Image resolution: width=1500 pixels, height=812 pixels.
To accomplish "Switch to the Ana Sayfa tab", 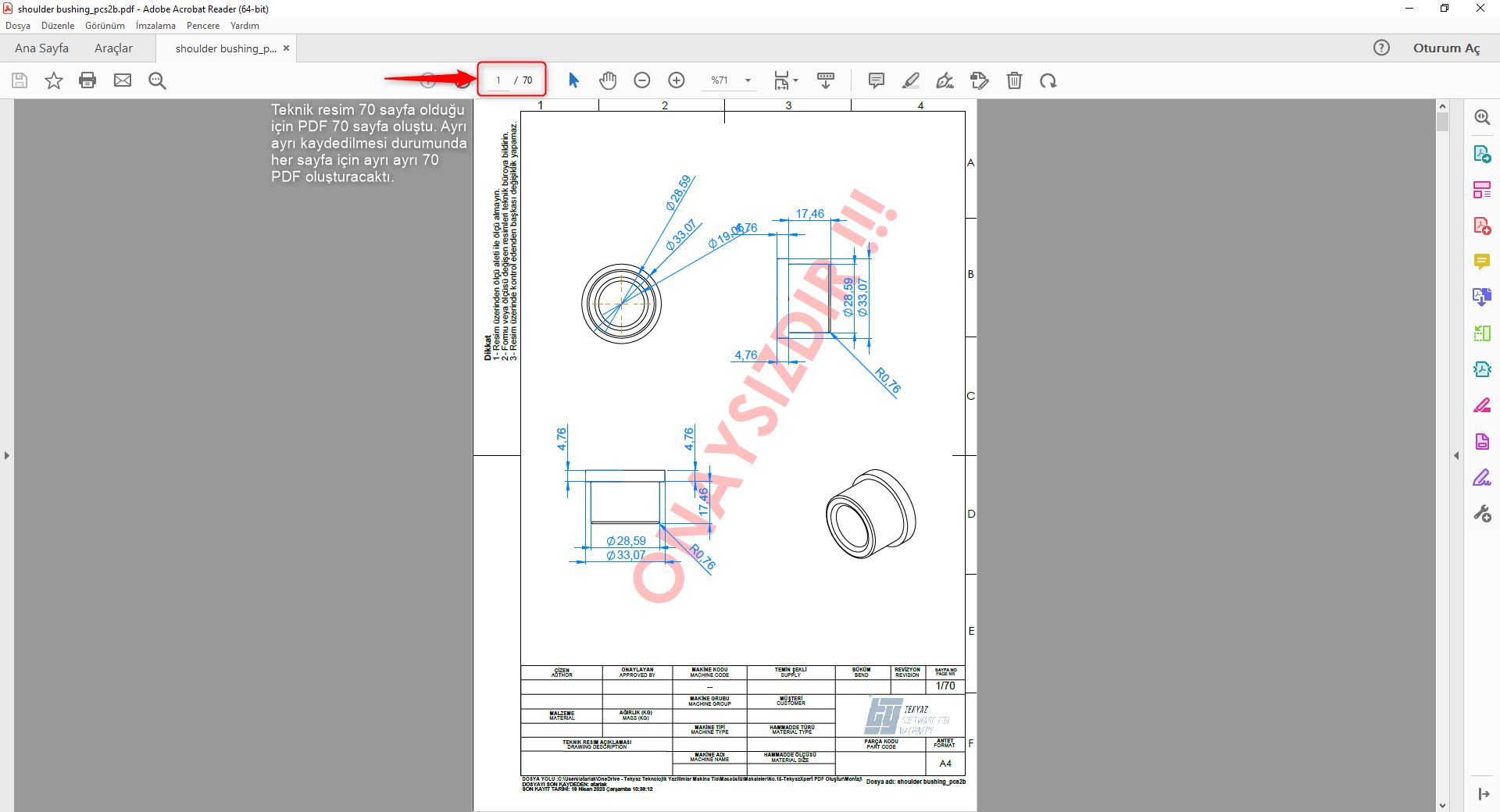I will (41, 48).
